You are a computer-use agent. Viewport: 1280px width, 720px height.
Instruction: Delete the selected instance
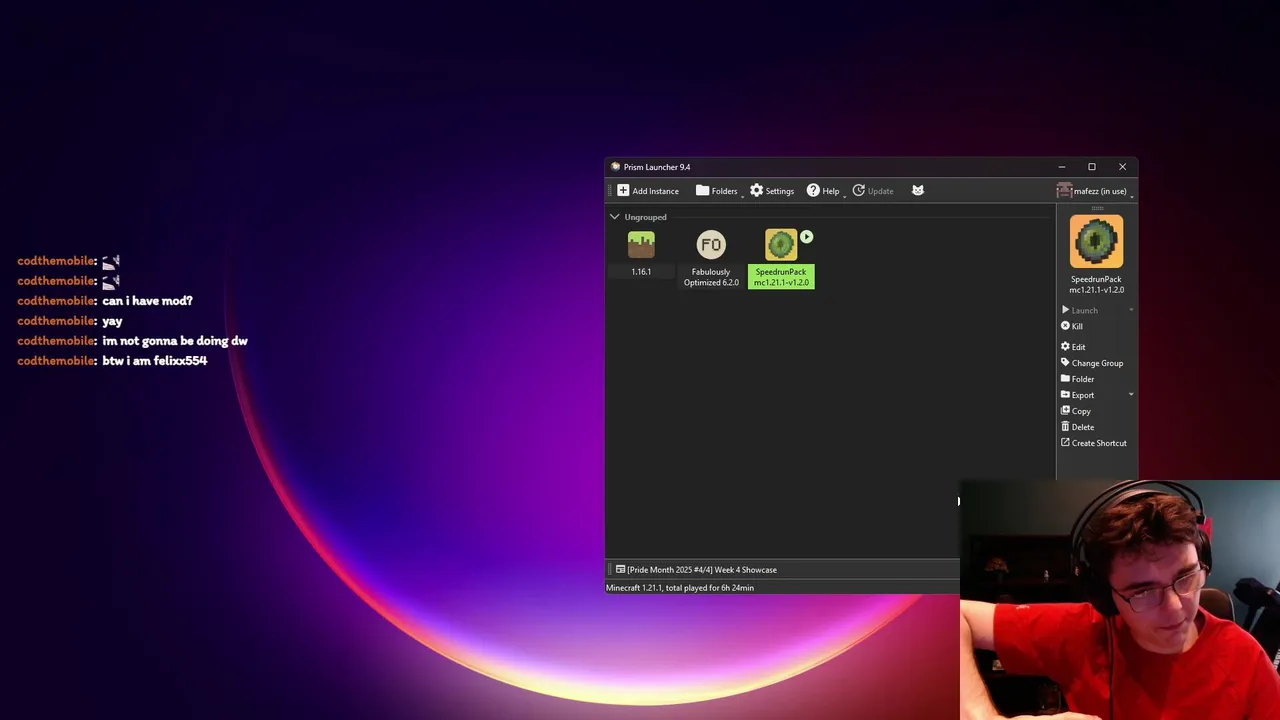pos(1077,427)
